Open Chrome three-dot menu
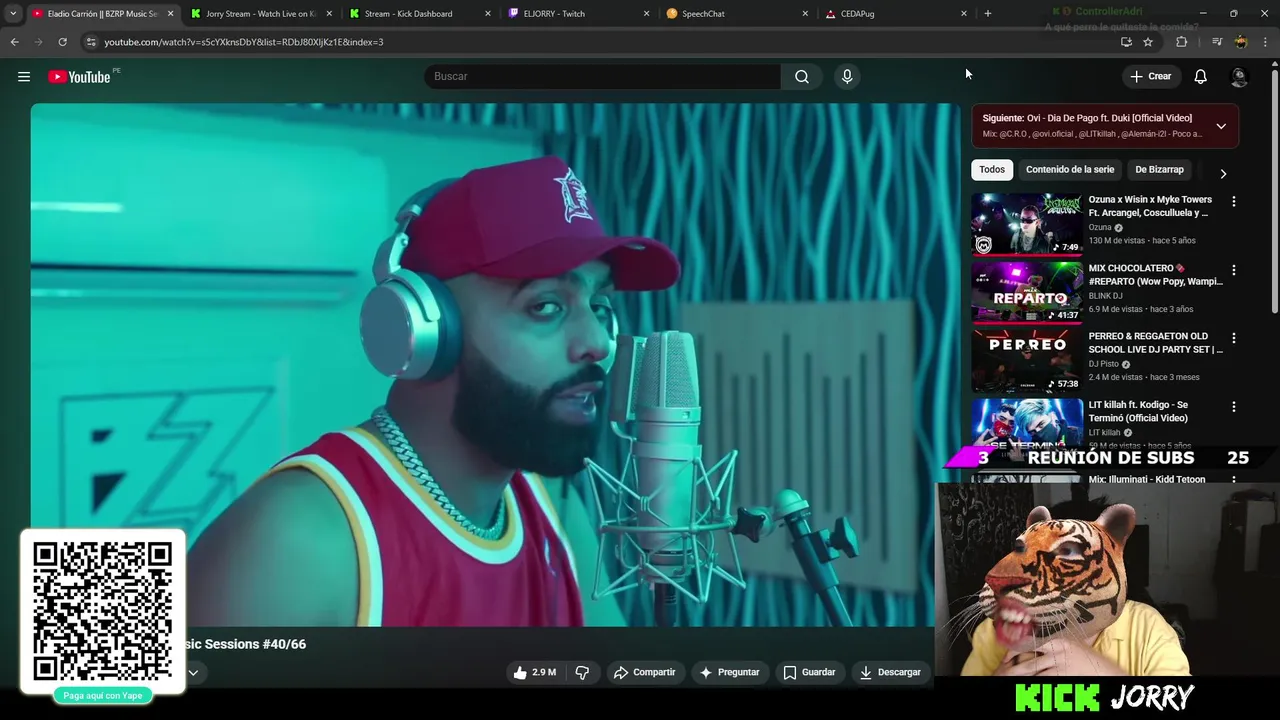This screenshot has height=720, width=1280. (1266, 42)
